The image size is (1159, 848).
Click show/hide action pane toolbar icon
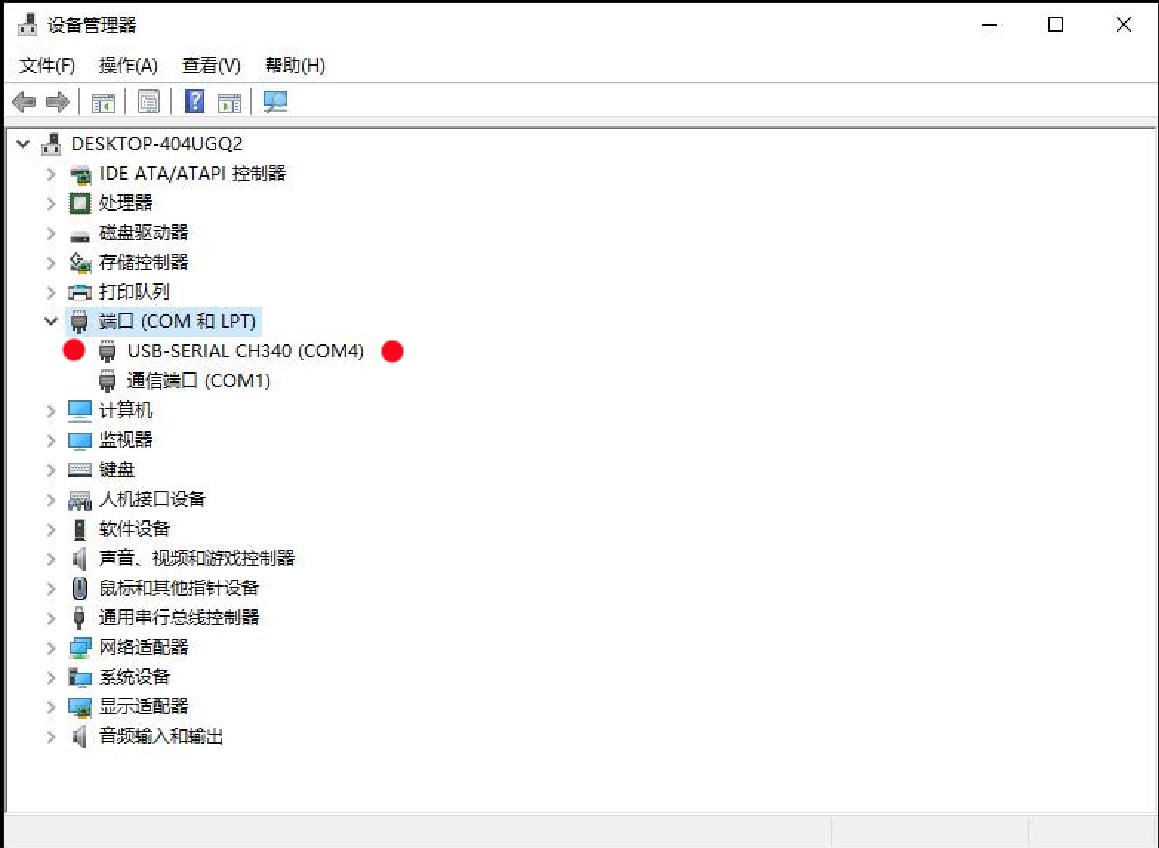pos(230,102)
